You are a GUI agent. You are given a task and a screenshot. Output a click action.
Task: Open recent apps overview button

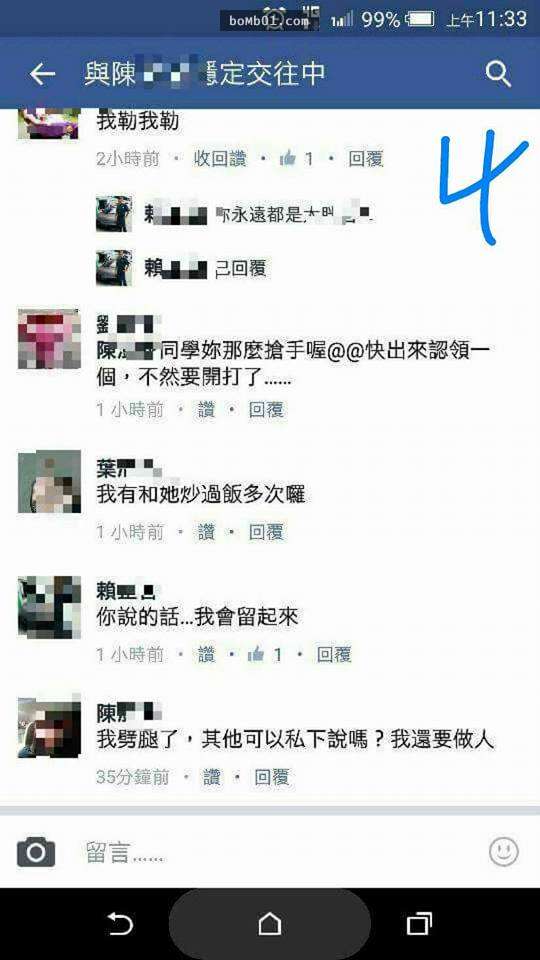click(419, 923)
